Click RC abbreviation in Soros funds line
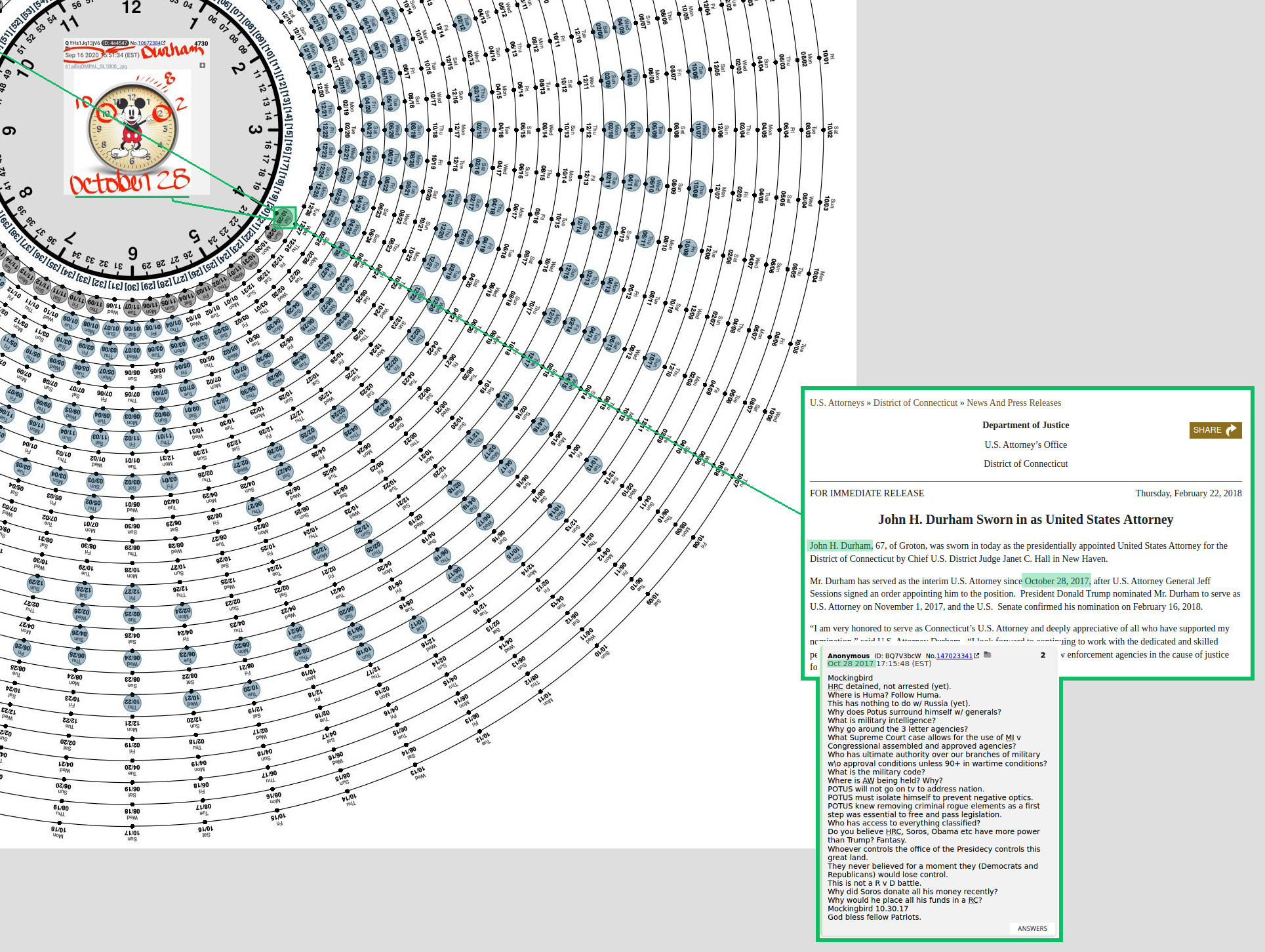Image resolution: width=1265 pixels, height=952 pixels. pos(973,900)
